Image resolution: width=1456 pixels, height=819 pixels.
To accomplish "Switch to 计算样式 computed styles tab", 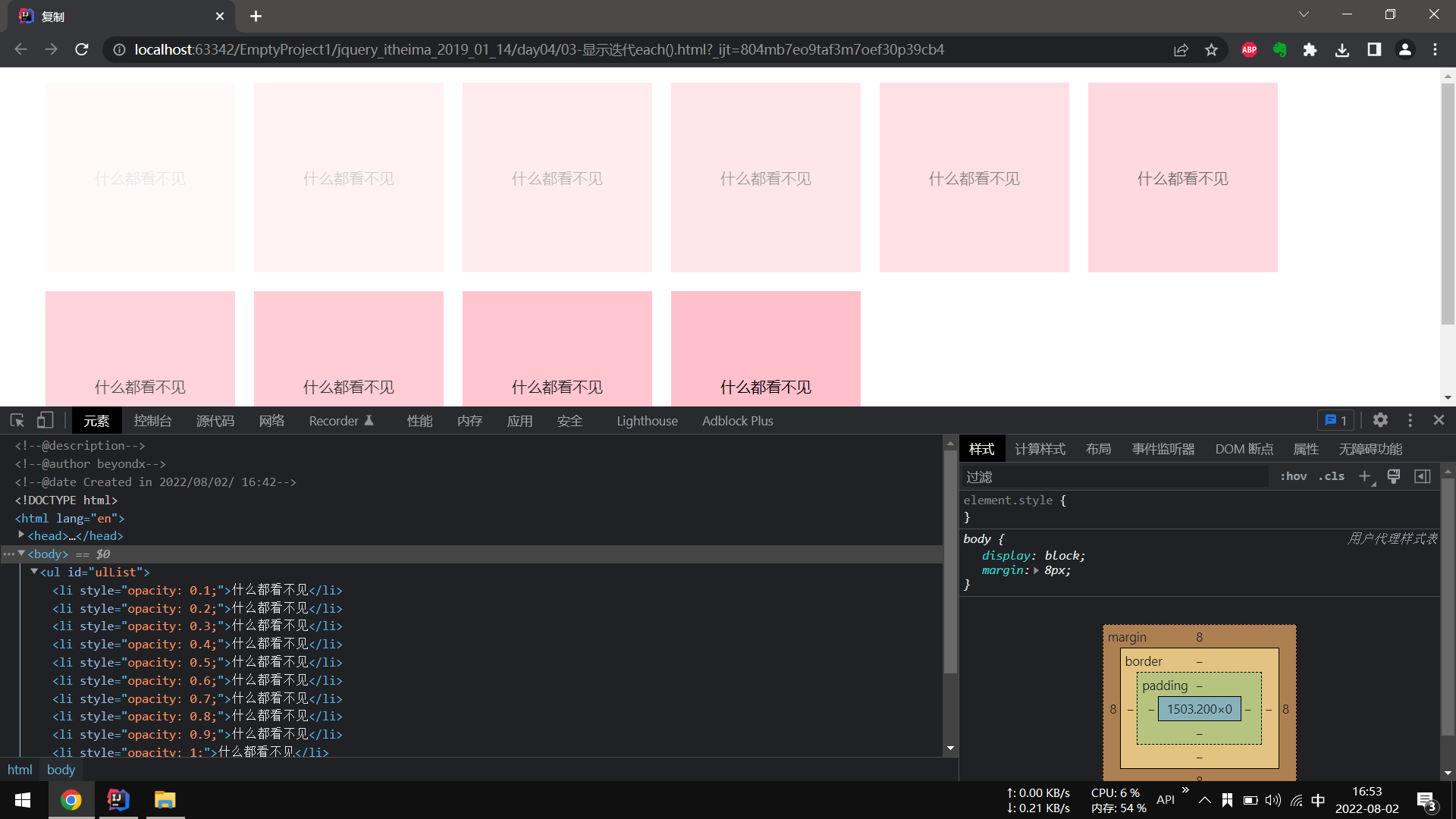I will pos(1040,449).
